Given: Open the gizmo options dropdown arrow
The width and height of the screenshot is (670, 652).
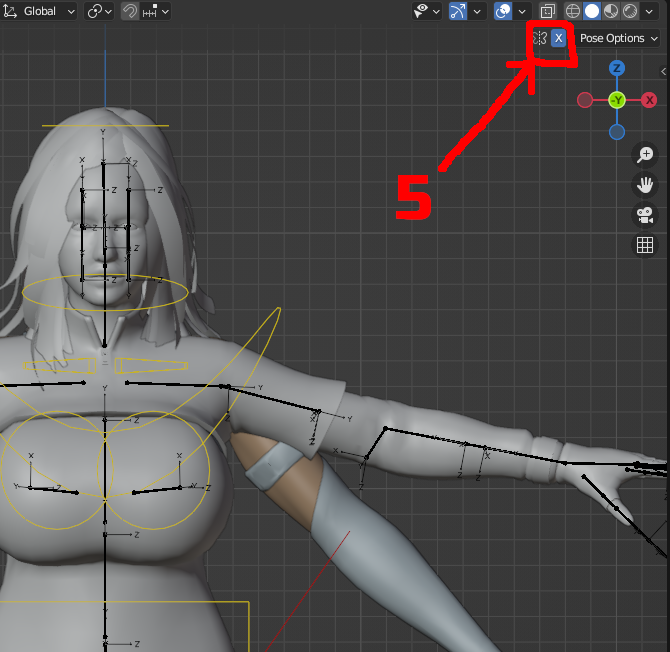Looking at the screenshot, I should tap(477, 11).
